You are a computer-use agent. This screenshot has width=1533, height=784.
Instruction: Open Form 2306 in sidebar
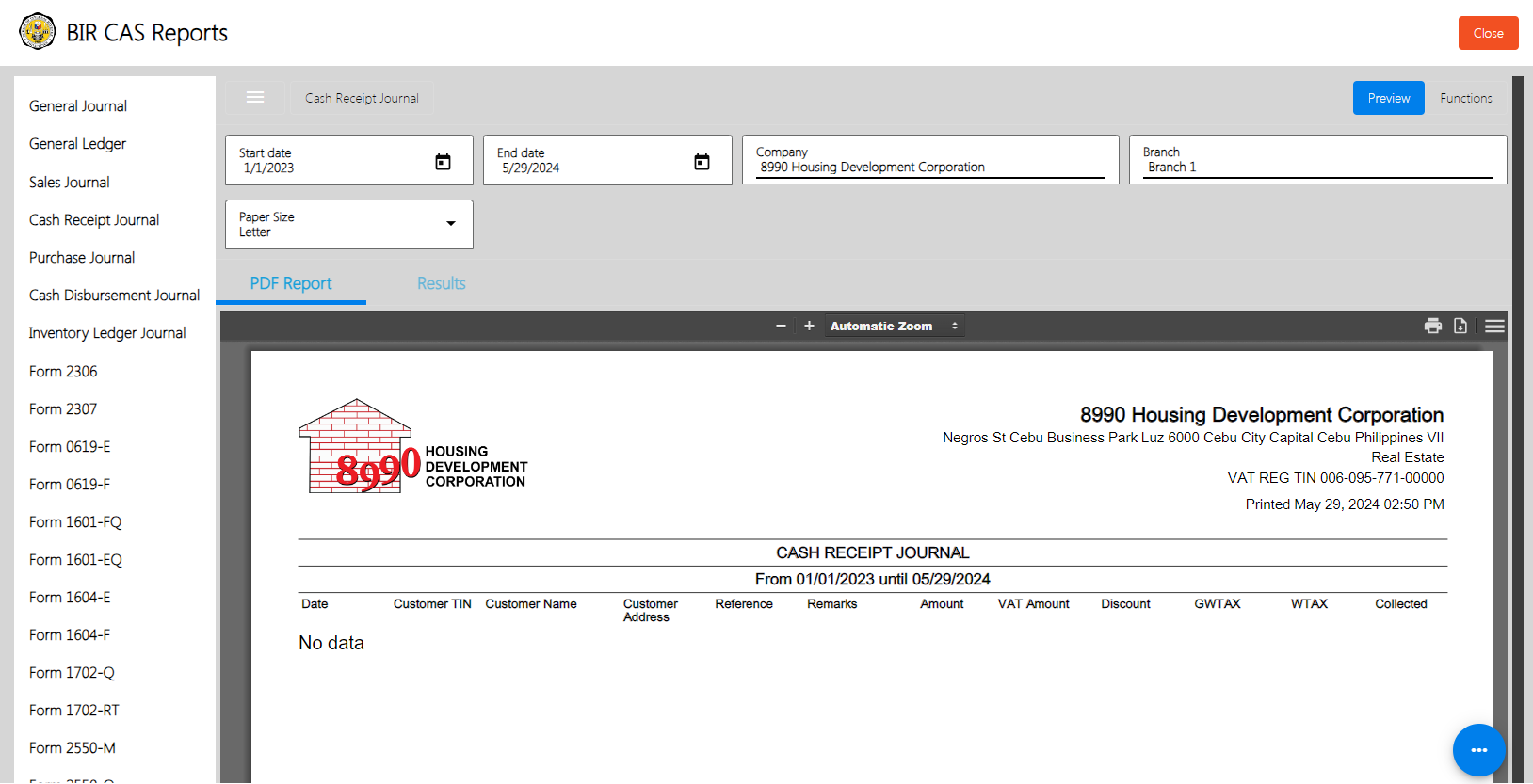coord(63,372)
